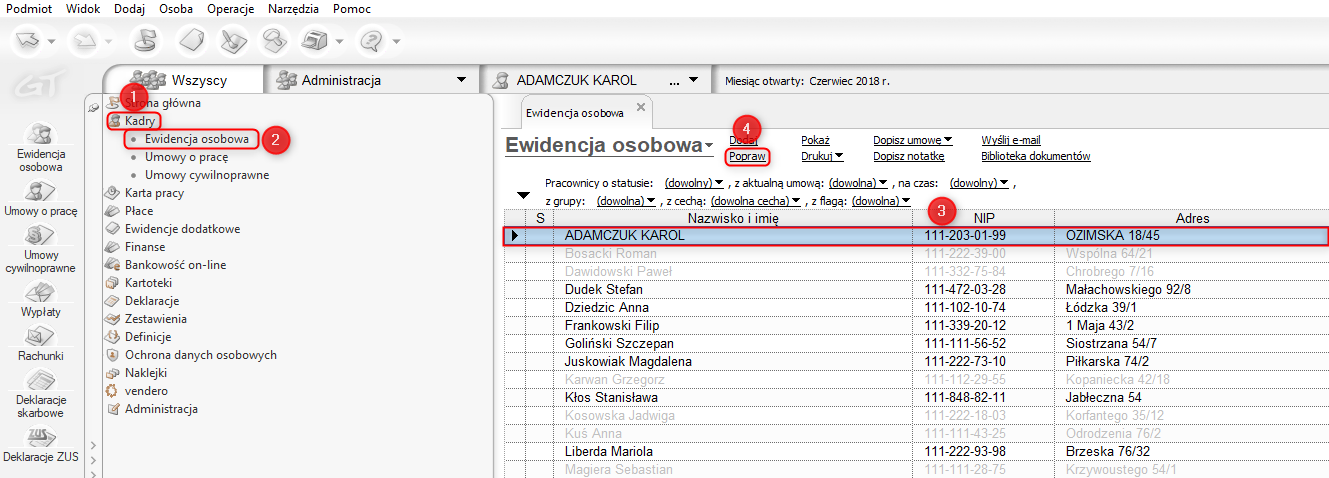The width and height of the screenshot is (1329, 478).
Task: Open Ewidencja osobowa shortcut in left bar
Action: pyautogui.click(x=41, y=149)
